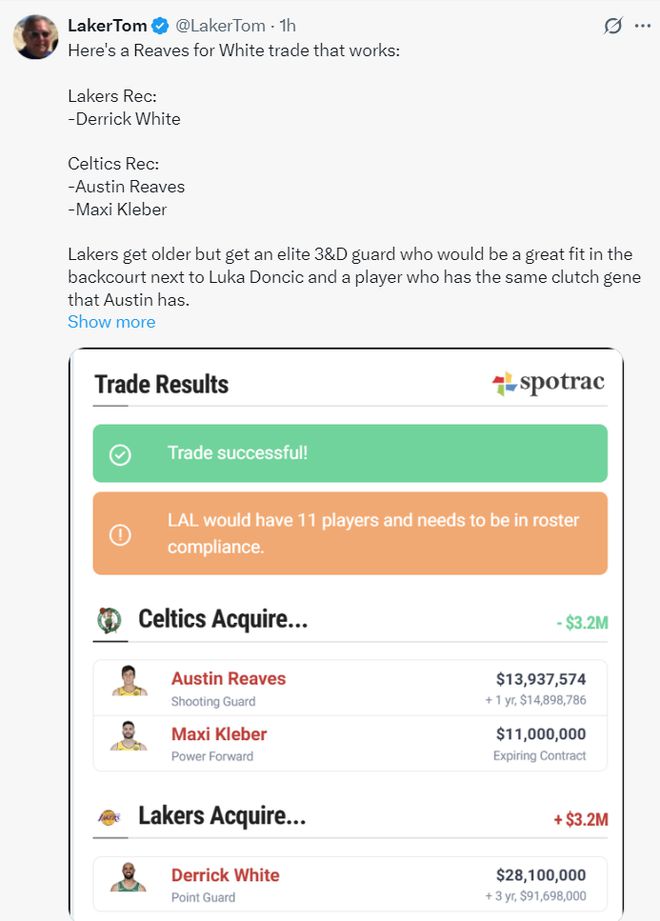Click the blue verified badge icon
Screen dimensions: 660x921
[159, 26]
